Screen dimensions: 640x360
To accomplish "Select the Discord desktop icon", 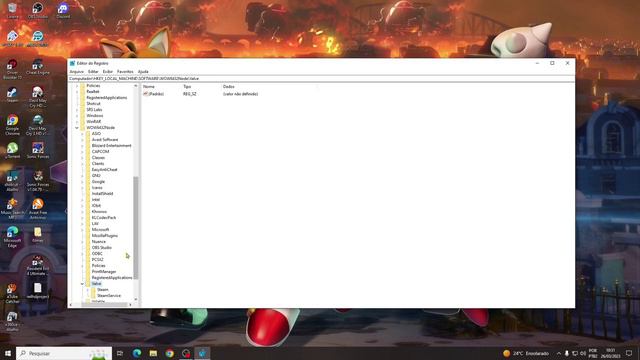I will click(x=63, y=10).
